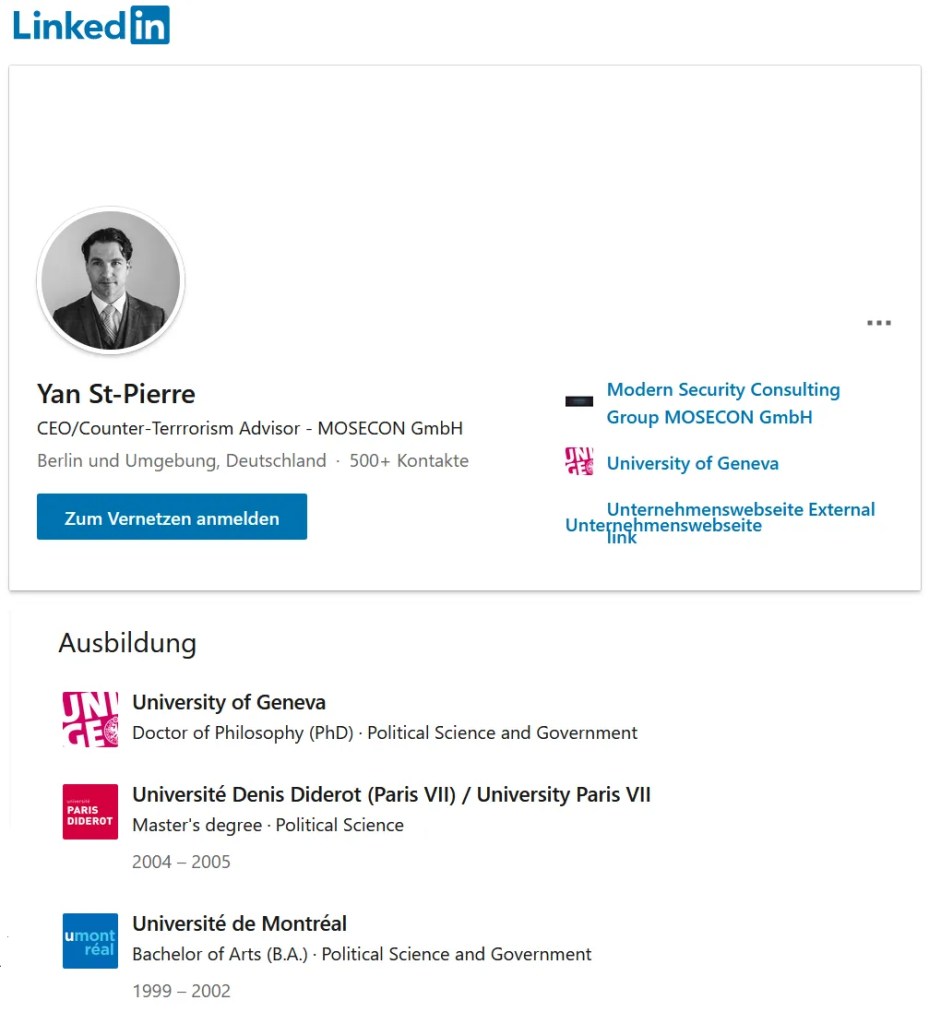Open the Université de Montréal entry title
This screenshot has width=941, height=1024.
point(239,923)
